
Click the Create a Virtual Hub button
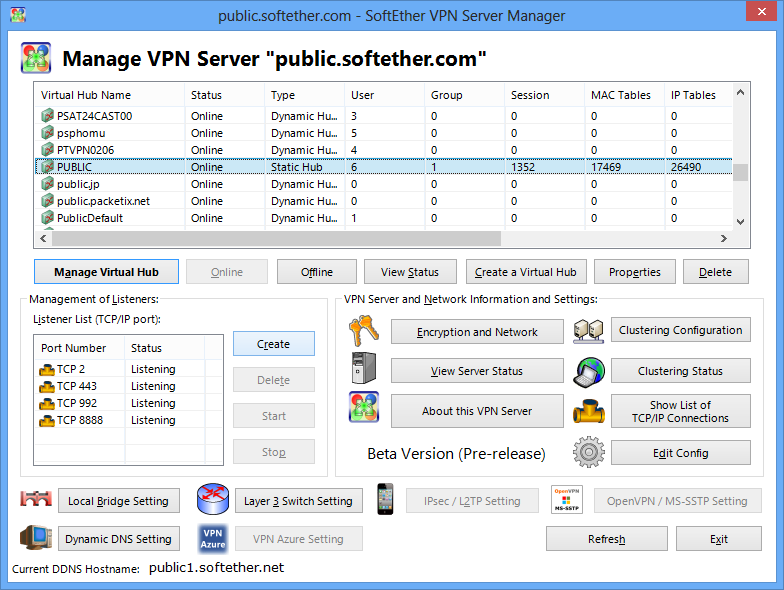point(526,272)
